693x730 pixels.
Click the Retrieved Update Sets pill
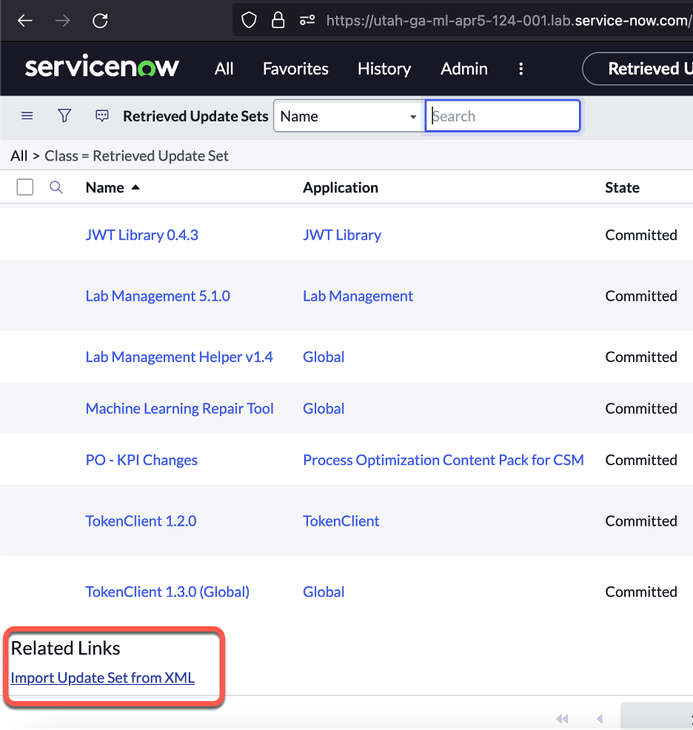(x=638, y=69)
